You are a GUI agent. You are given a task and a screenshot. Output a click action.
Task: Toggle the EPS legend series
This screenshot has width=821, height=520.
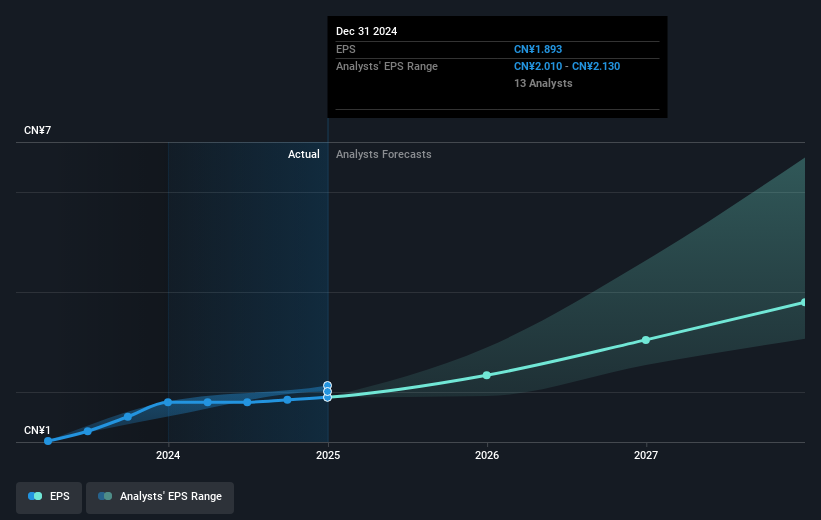tap(49, 496)
